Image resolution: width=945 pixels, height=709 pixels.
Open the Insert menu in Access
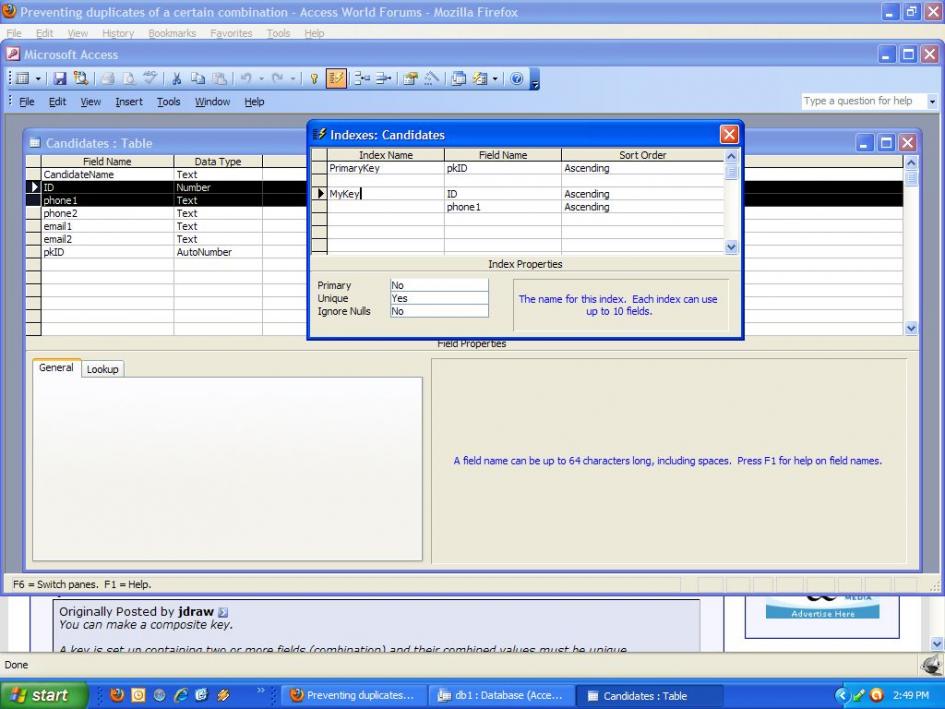tap(128, 102)
